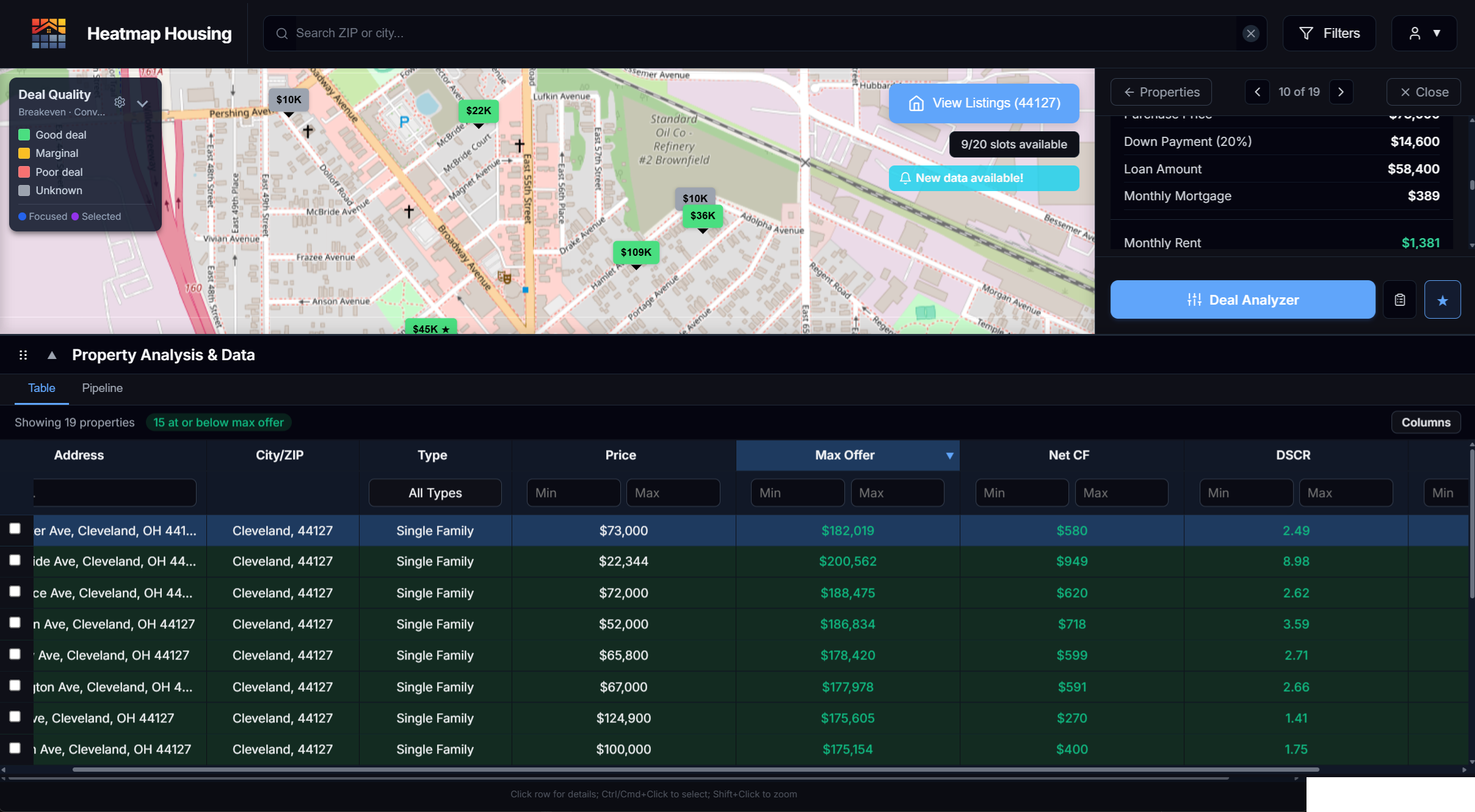Check the $22,344 single family property row

tap(15, 560)
